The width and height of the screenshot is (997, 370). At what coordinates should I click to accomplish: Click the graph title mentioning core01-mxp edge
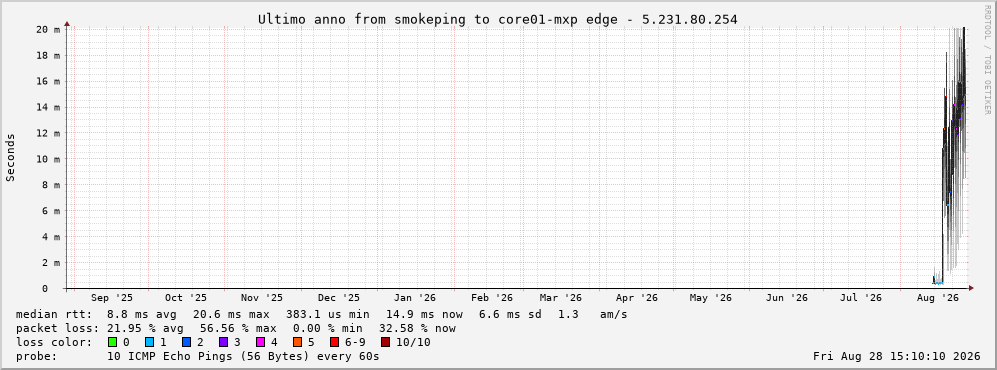pyautogui.click(x=497, y=20)
